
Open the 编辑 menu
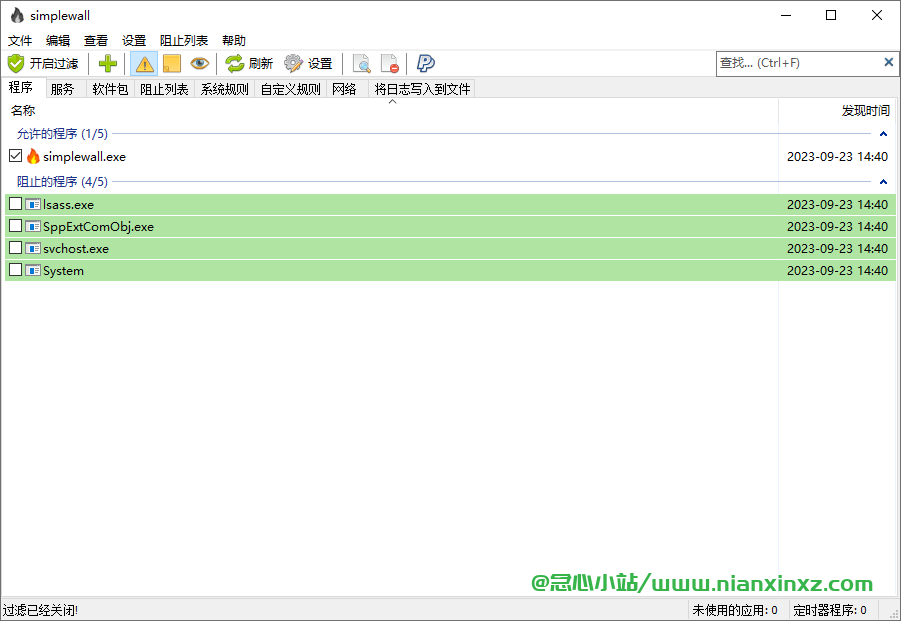point(58,41)
